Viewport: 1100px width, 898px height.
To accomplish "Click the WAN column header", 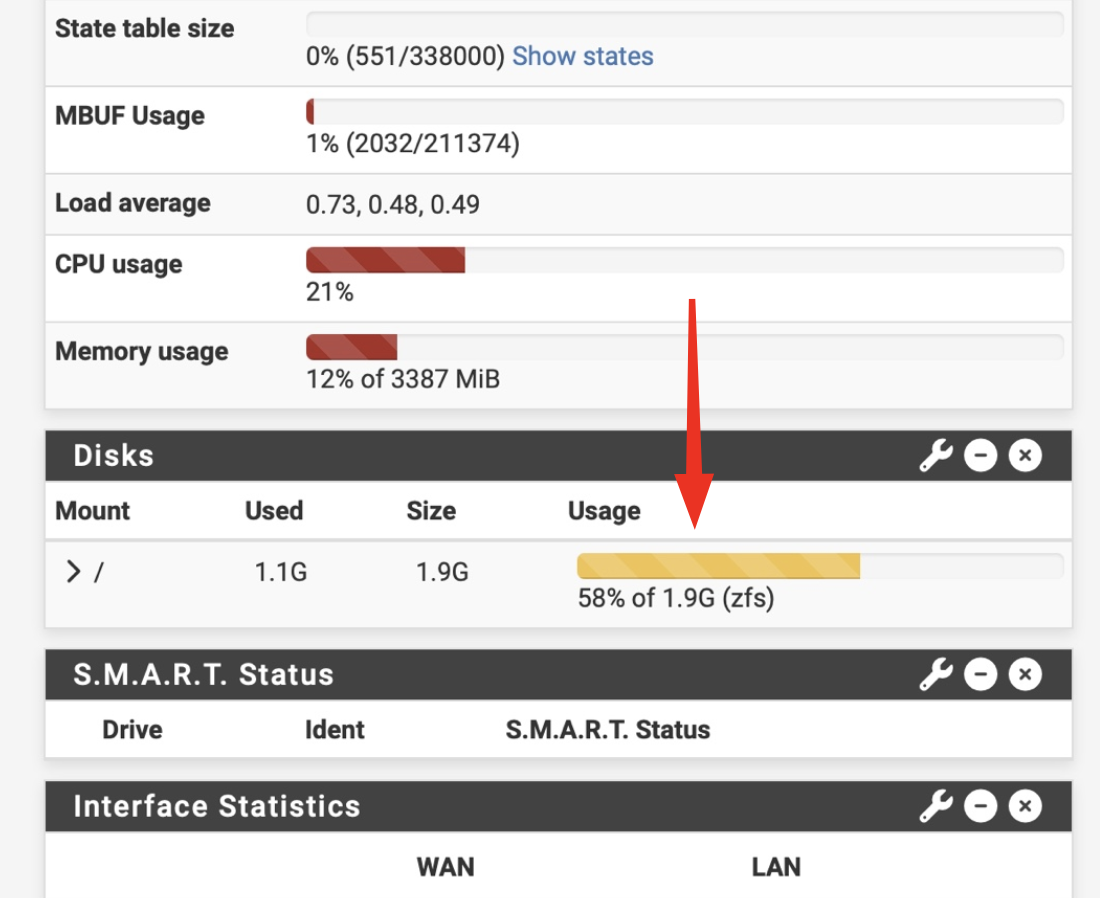I will tap(445, 866).
